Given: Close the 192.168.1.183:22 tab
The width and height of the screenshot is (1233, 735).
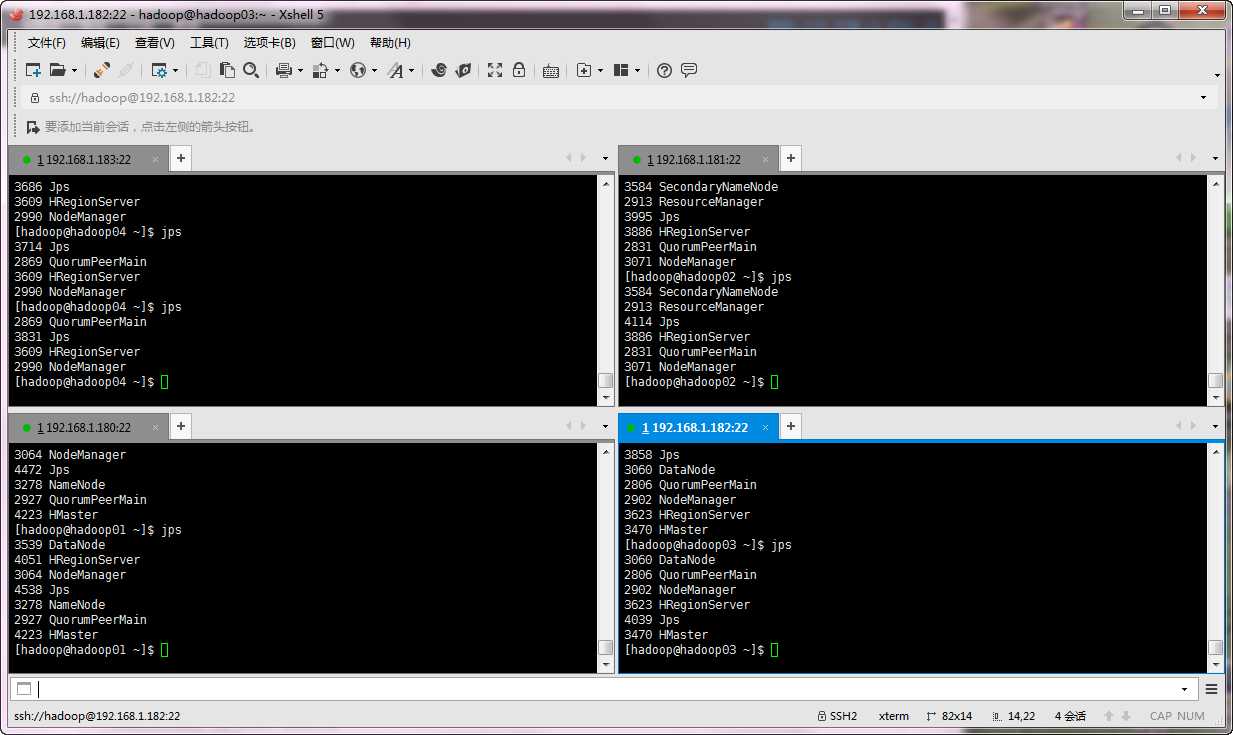Looking at the screenshot, I should click(x=155, y=160).
